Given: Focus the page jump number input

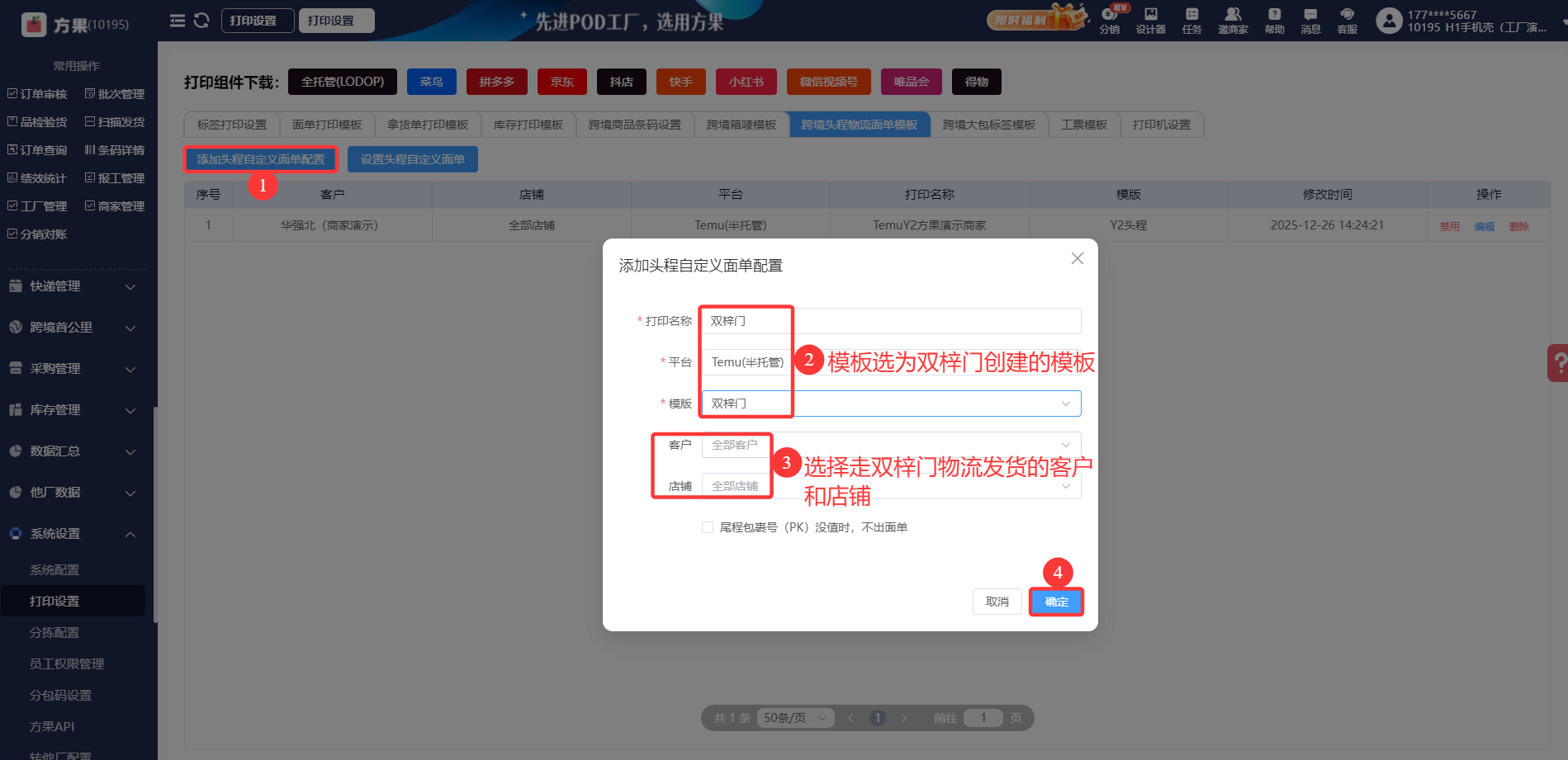Looking at the screenshot, I should point(983,718).
